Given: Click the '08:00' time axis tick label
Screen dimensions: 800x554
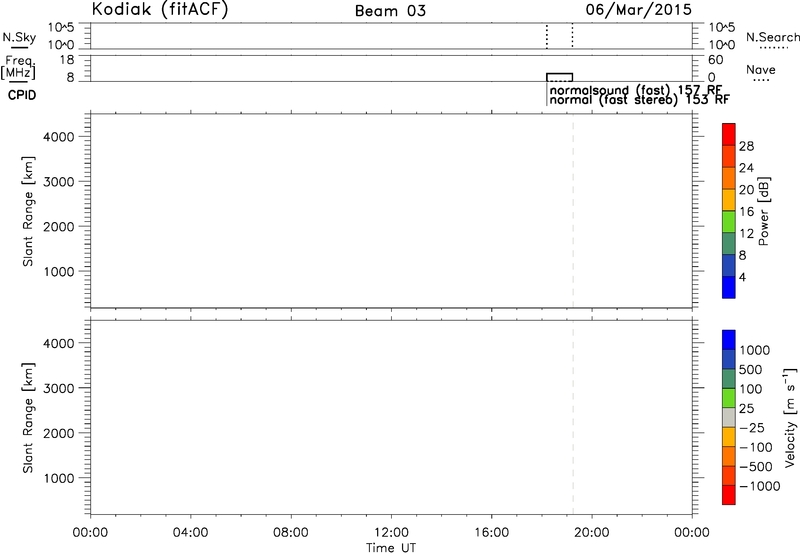Looking at the screenshot, I should (x=291, y=533).
